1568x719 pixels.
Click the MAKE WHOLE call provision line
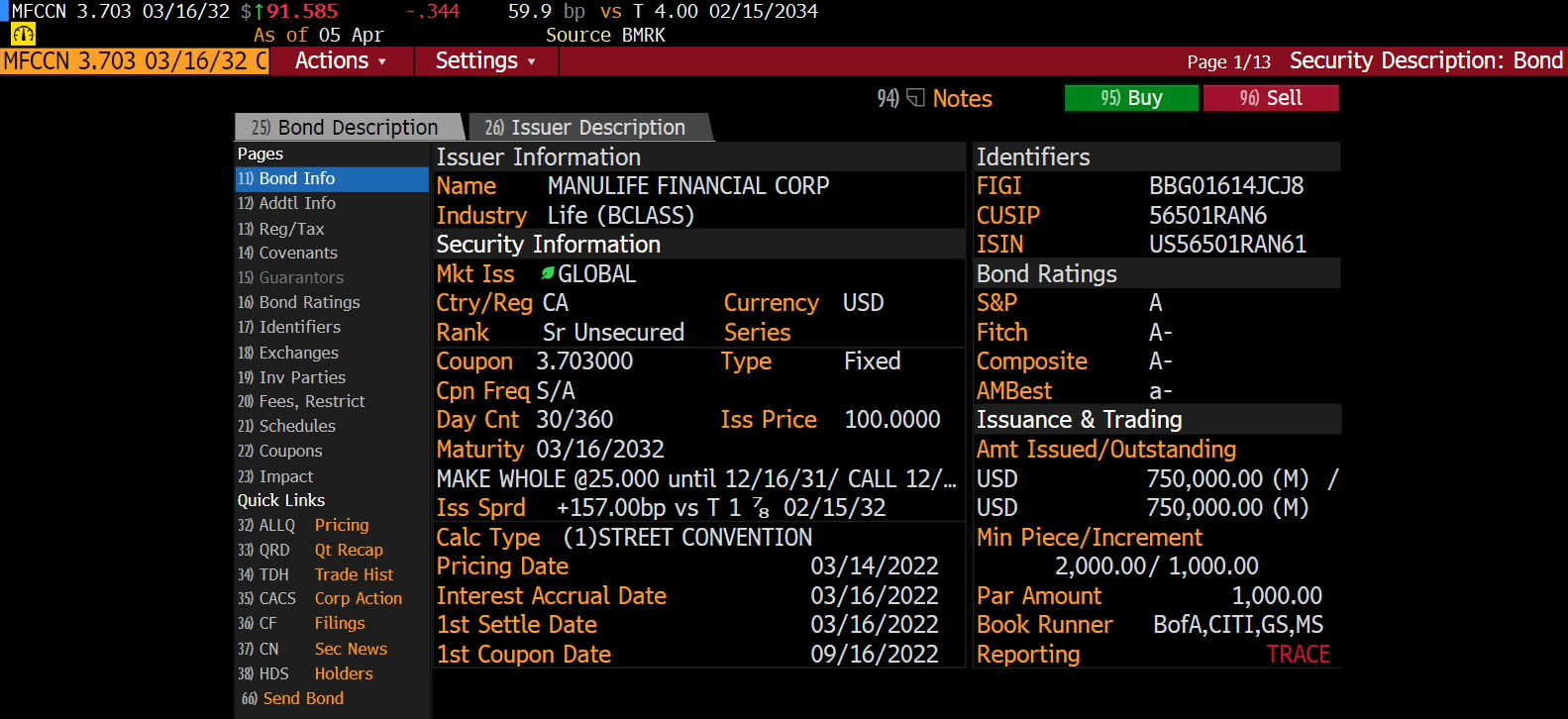click(696, 478)
